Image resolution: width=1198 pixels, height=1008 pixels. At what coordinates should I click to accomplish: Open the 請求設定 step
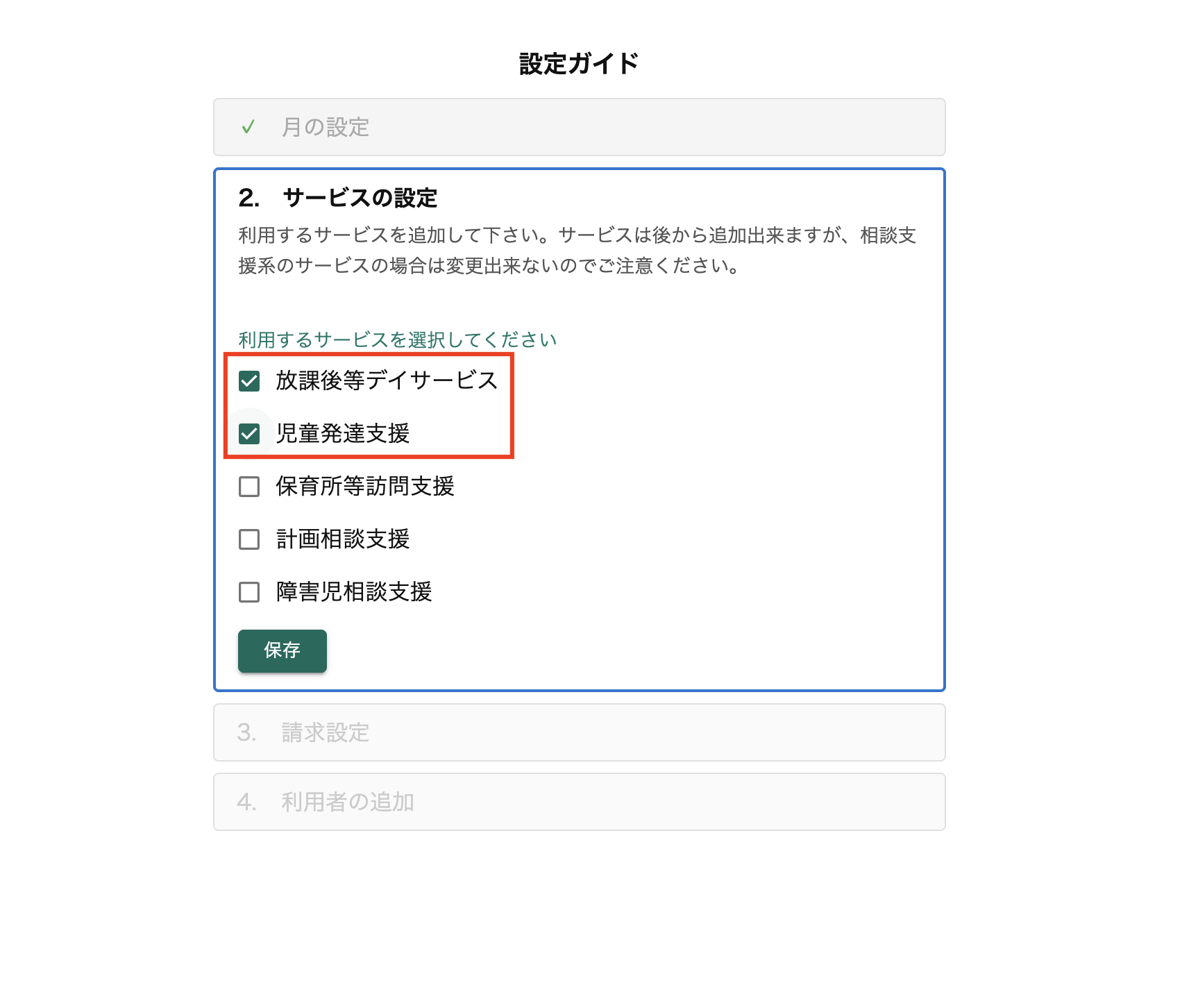pos(578,732)
